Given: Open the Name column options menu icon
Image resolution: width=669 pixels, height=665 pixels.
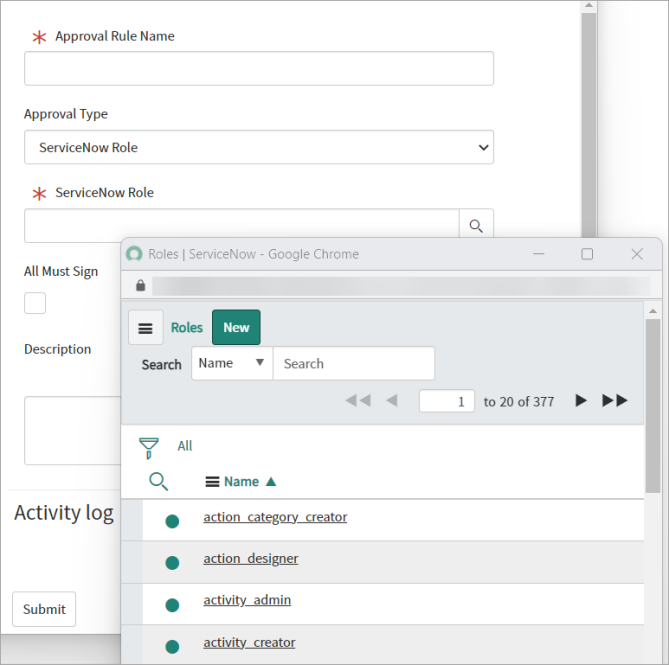Looking at the screenshot, I should [x=212, y=482].
